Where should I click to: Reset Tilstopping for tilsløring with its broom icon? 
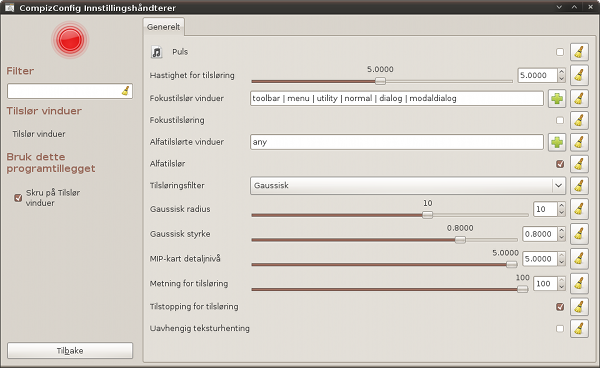(579, 306)
